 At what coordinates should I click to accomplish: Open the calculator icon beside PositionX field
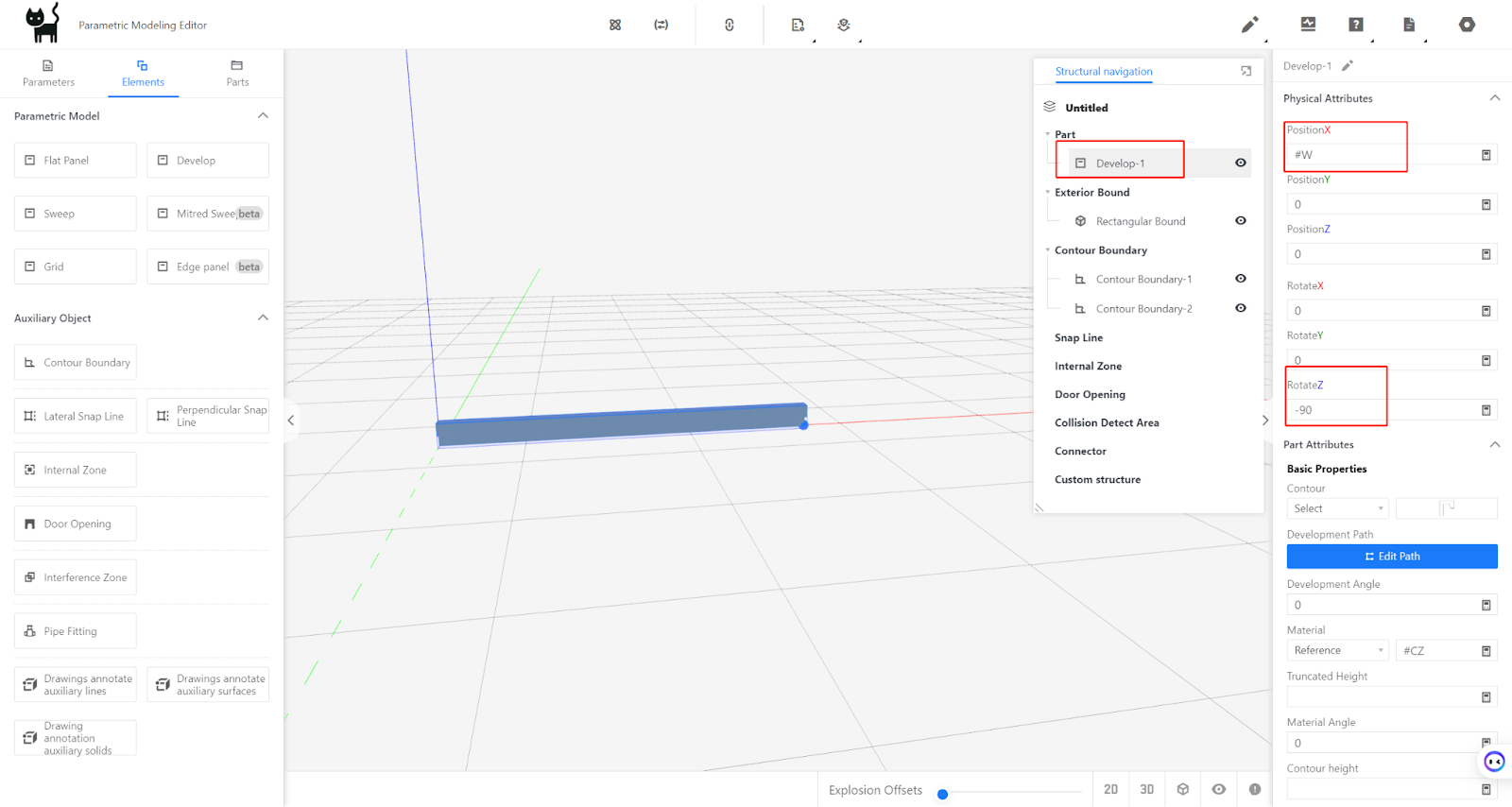(1486, 155)
